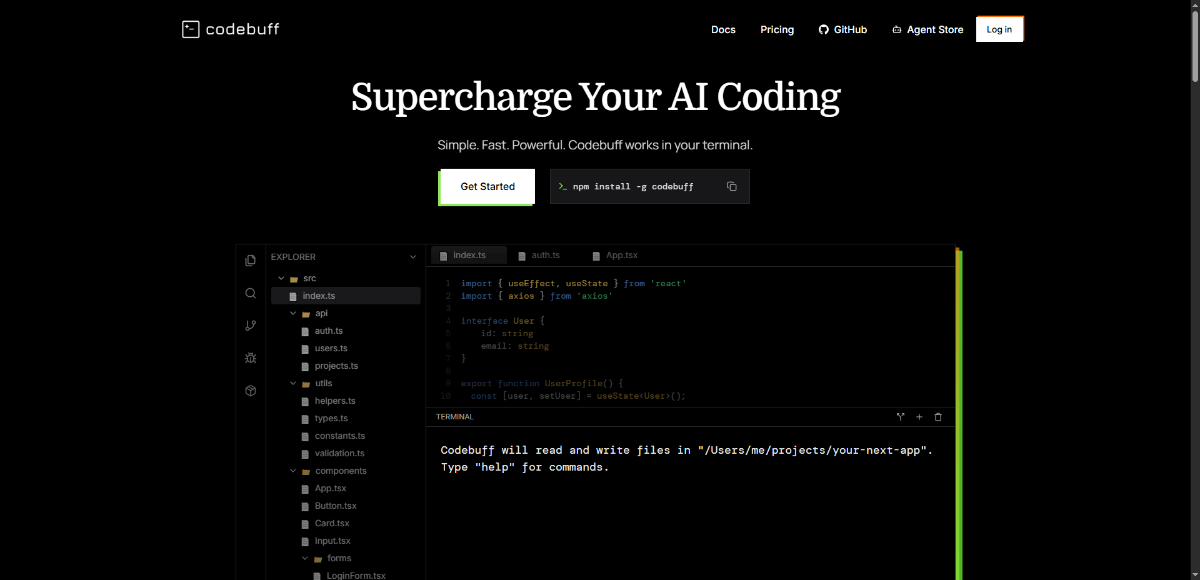Click the file icon on auth.ts tab

(x=522, y=256)
